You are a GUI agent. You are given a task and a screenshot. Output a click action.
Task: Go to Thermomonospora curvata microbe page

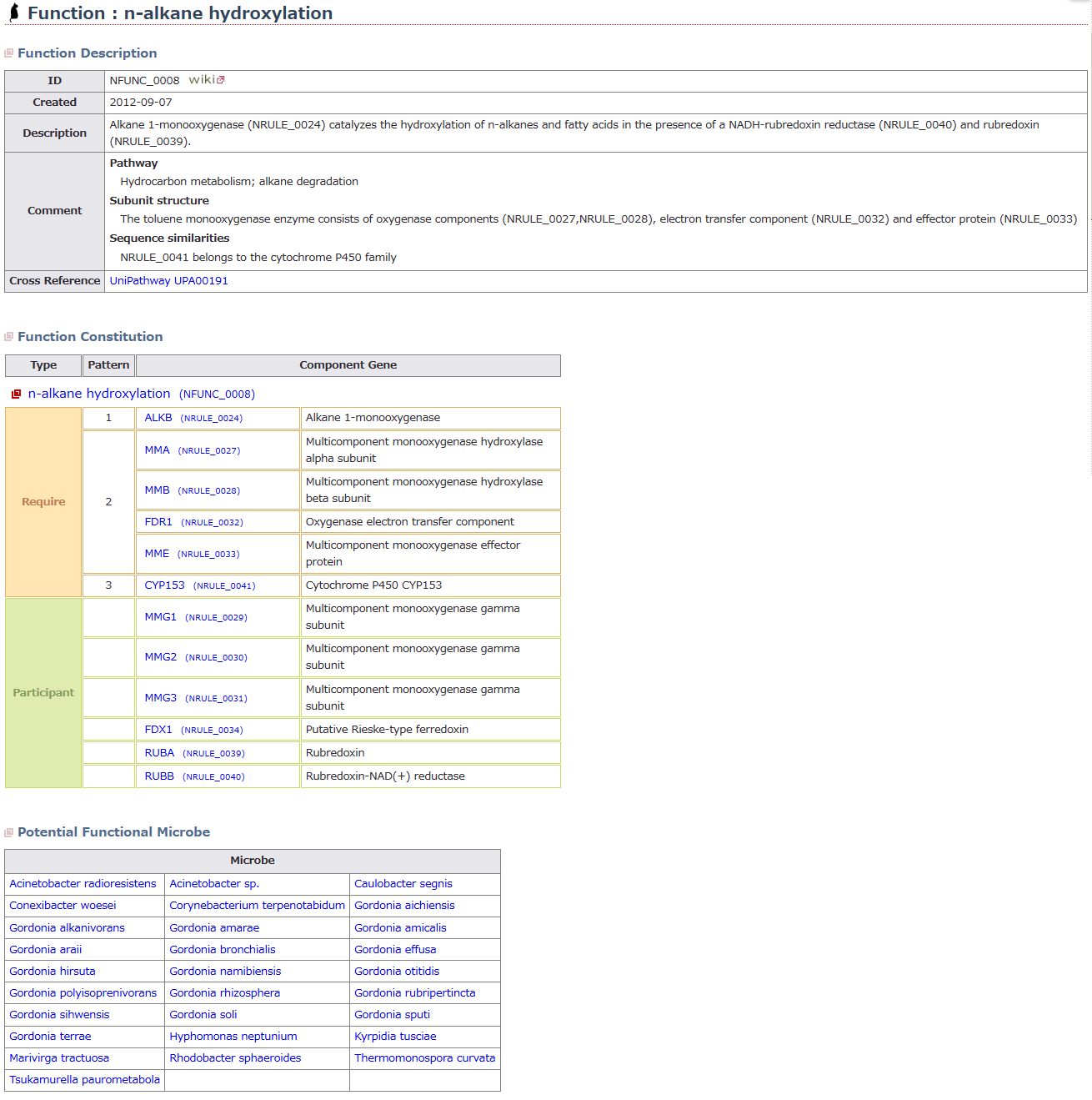point(424,1058)
